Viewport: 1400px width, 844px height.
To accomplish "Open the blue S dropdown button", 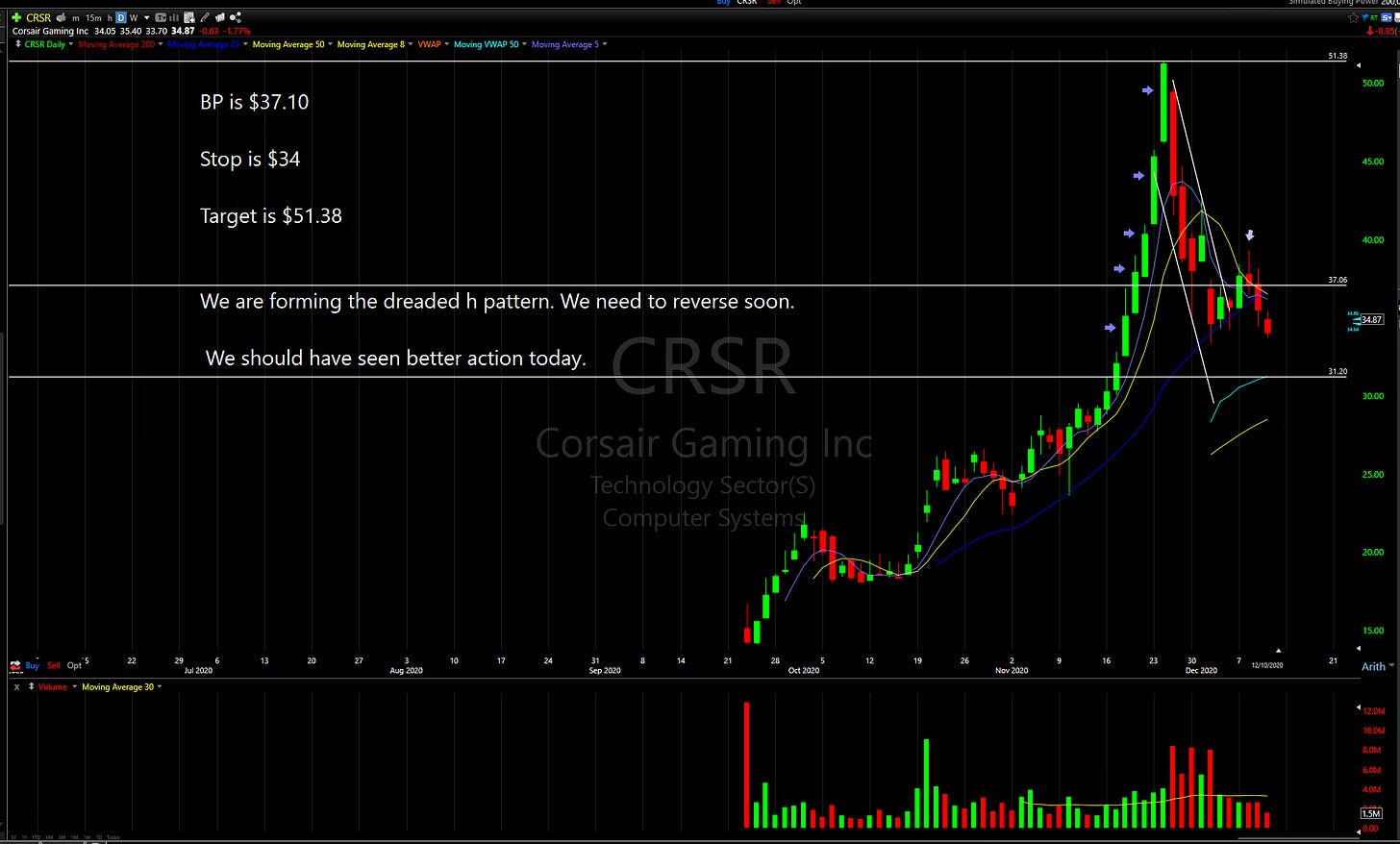I will pyautogui.click(x=1387, y=17).
